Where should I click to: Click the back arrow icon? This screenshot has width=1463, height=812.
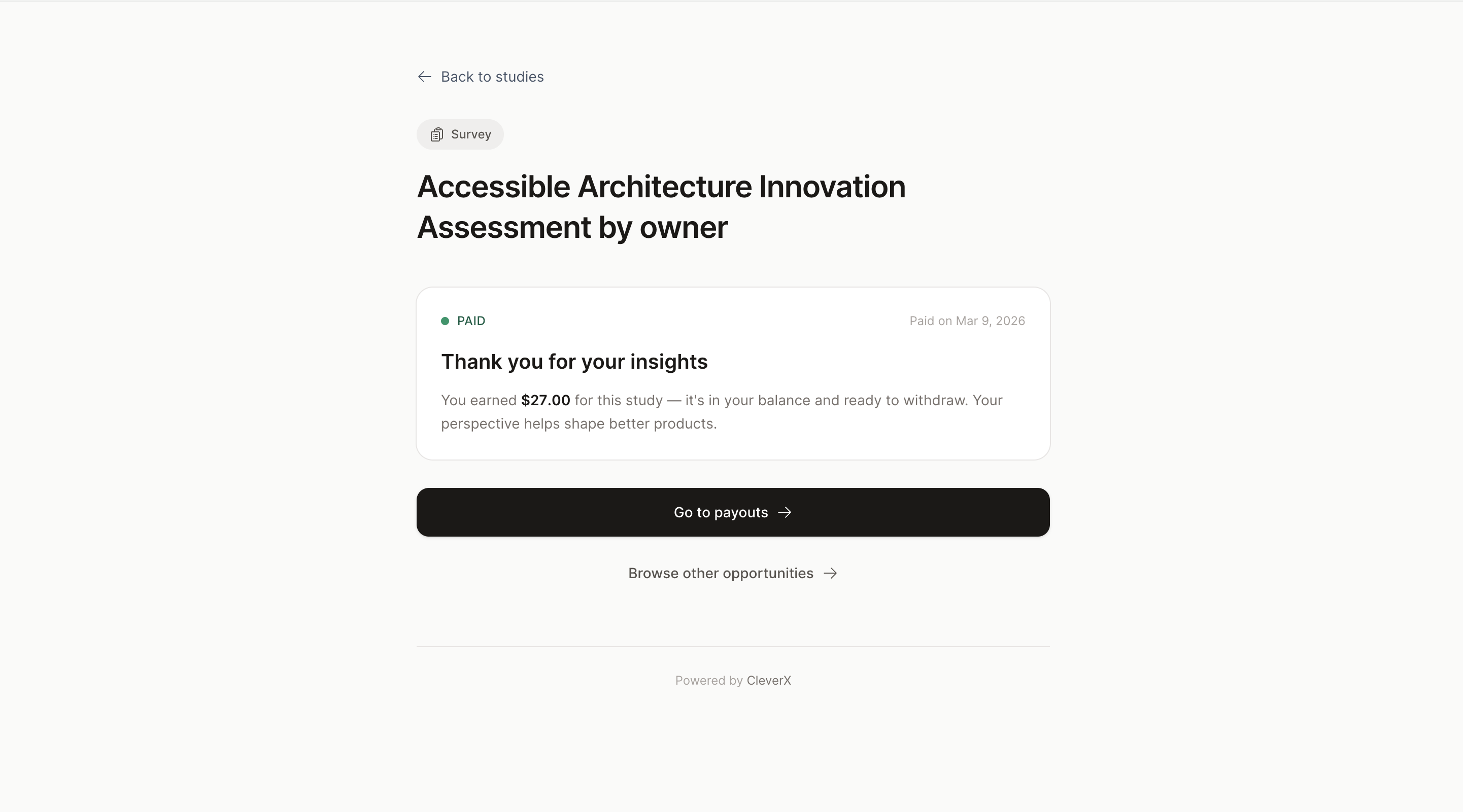click(x=424, y=77)
